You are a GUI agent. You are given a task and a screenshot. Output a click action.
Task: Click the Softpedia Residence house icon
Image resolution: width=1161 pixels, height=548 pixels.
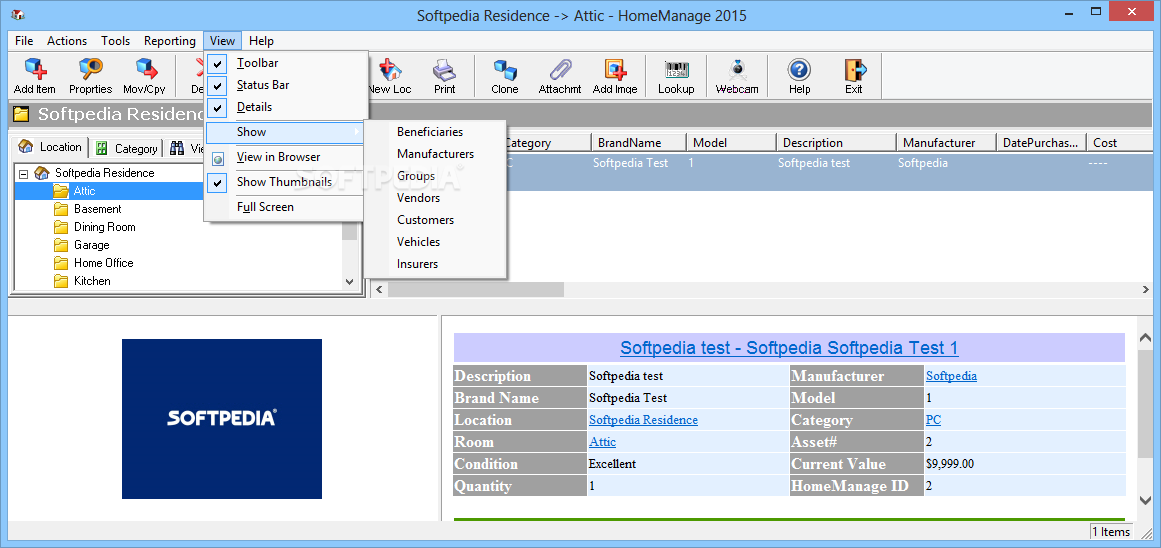point(42,173)
